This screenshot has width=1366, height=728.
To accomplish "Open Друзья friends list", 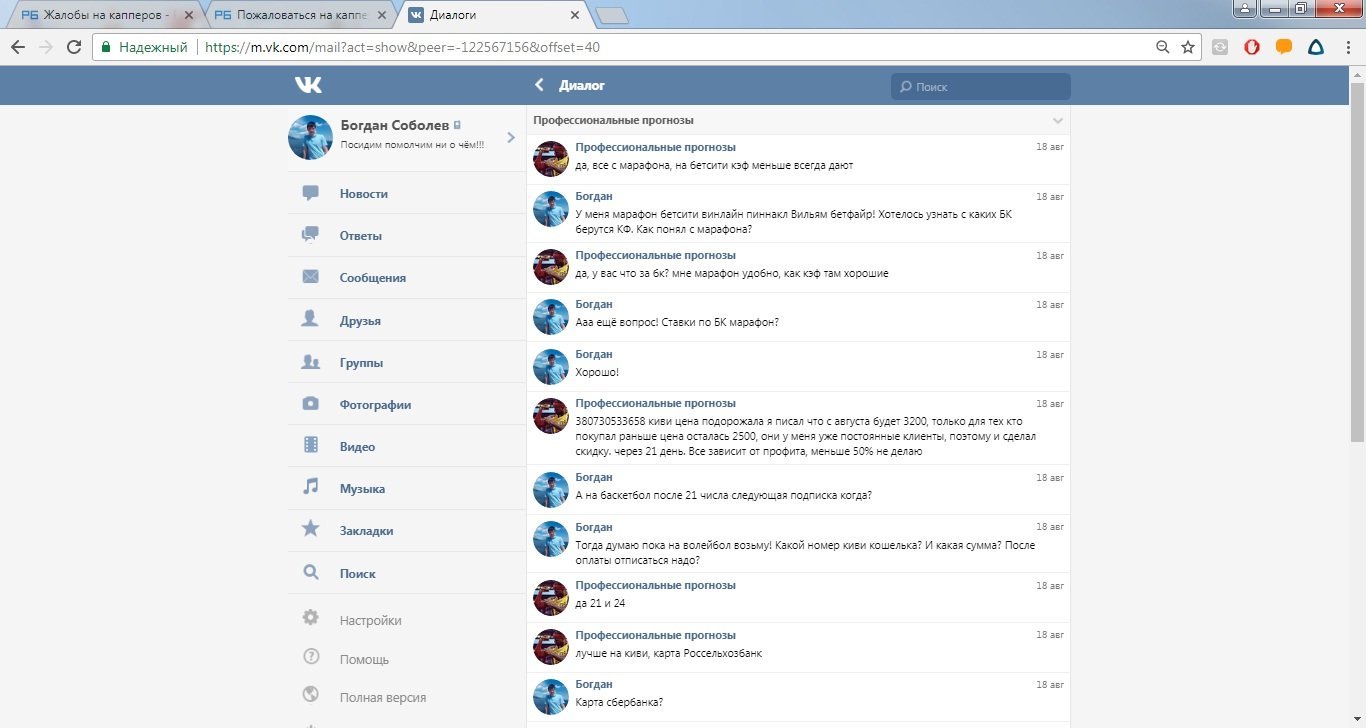I will click(x=360, y=321).
